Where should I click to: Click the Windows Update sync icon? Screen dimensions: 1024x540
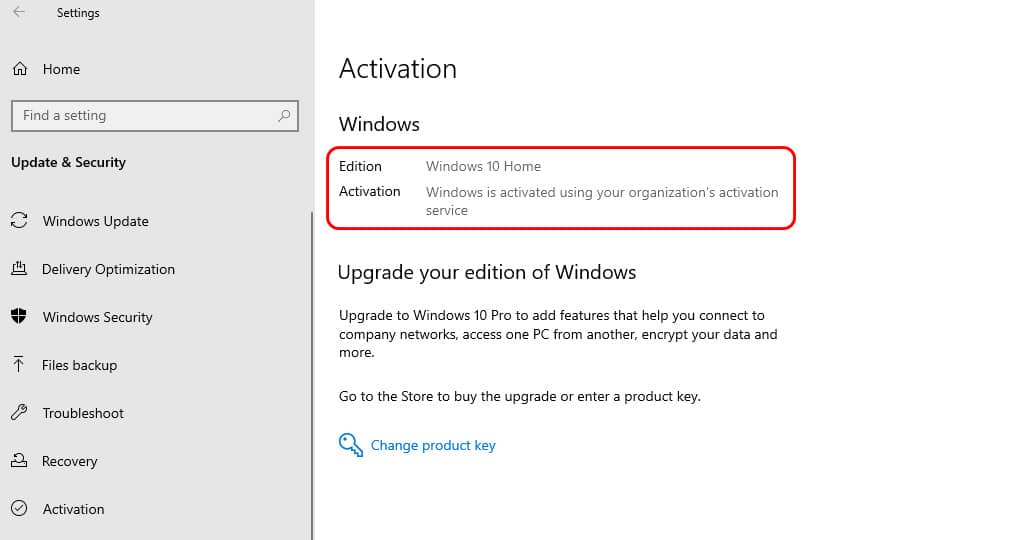click(20, 221)
